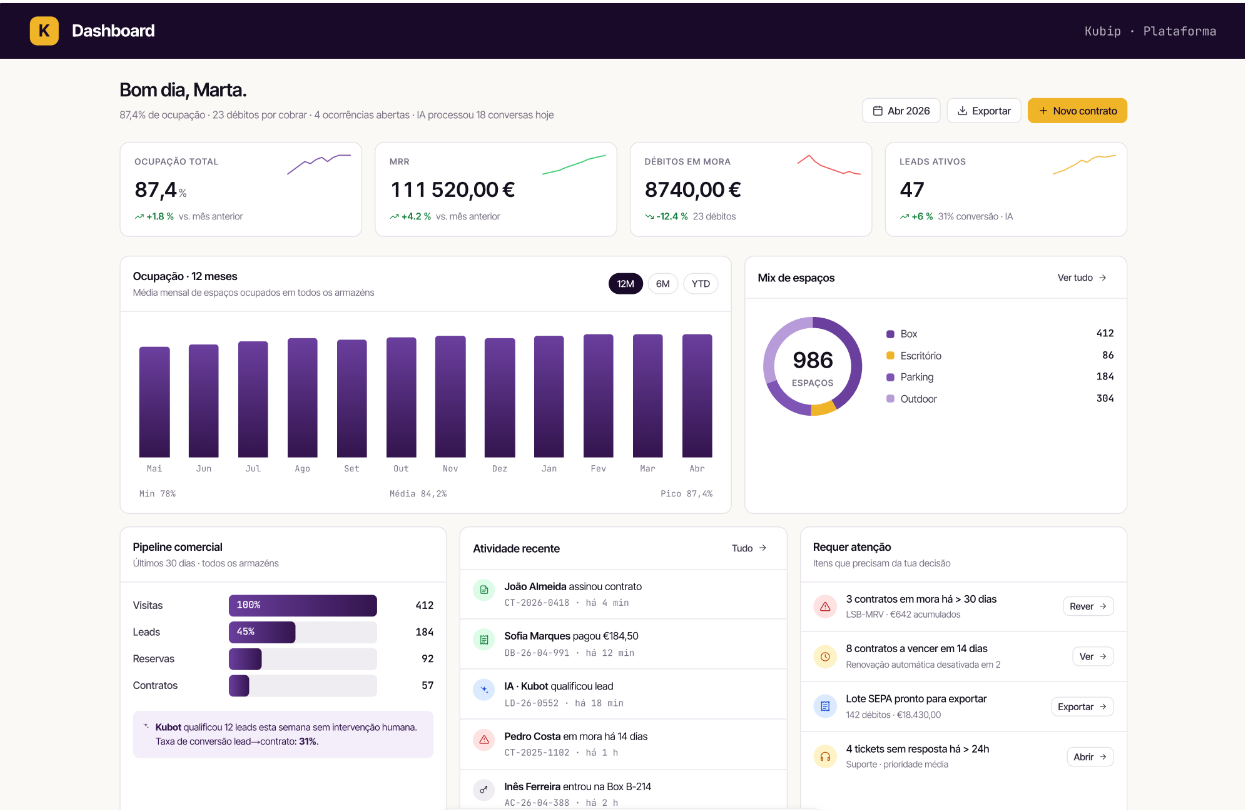Click the downward trend arrow next to -12.4 %
Image resolution: width=1245 pixels, height=810 pixels.
tap(650, 216)
